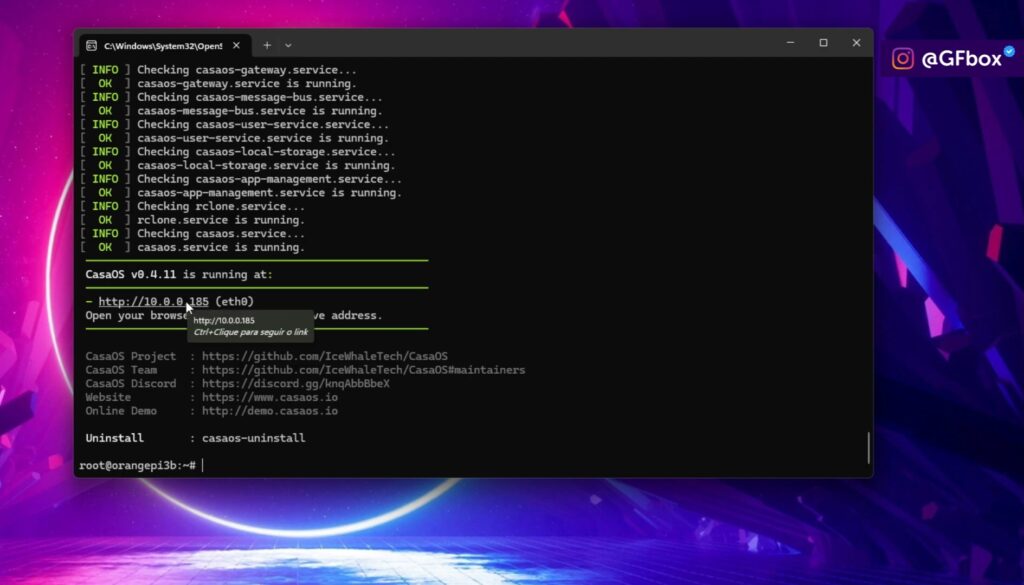Screen dimensions: 1024x585
Task: Select the C:\Windows\System32\OpenS tab
Action: click(x=165, y=46)
